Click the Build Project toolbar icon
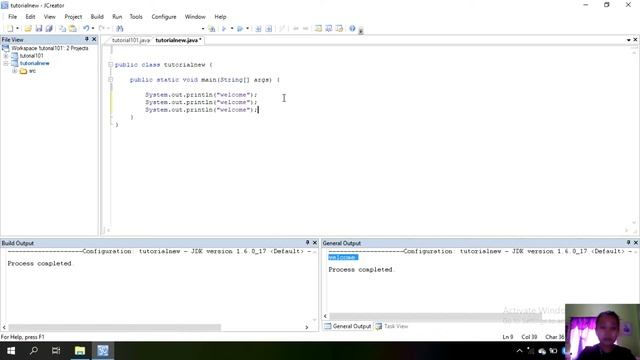The width and height of the screenshot is (640, 360). (212, 29)
